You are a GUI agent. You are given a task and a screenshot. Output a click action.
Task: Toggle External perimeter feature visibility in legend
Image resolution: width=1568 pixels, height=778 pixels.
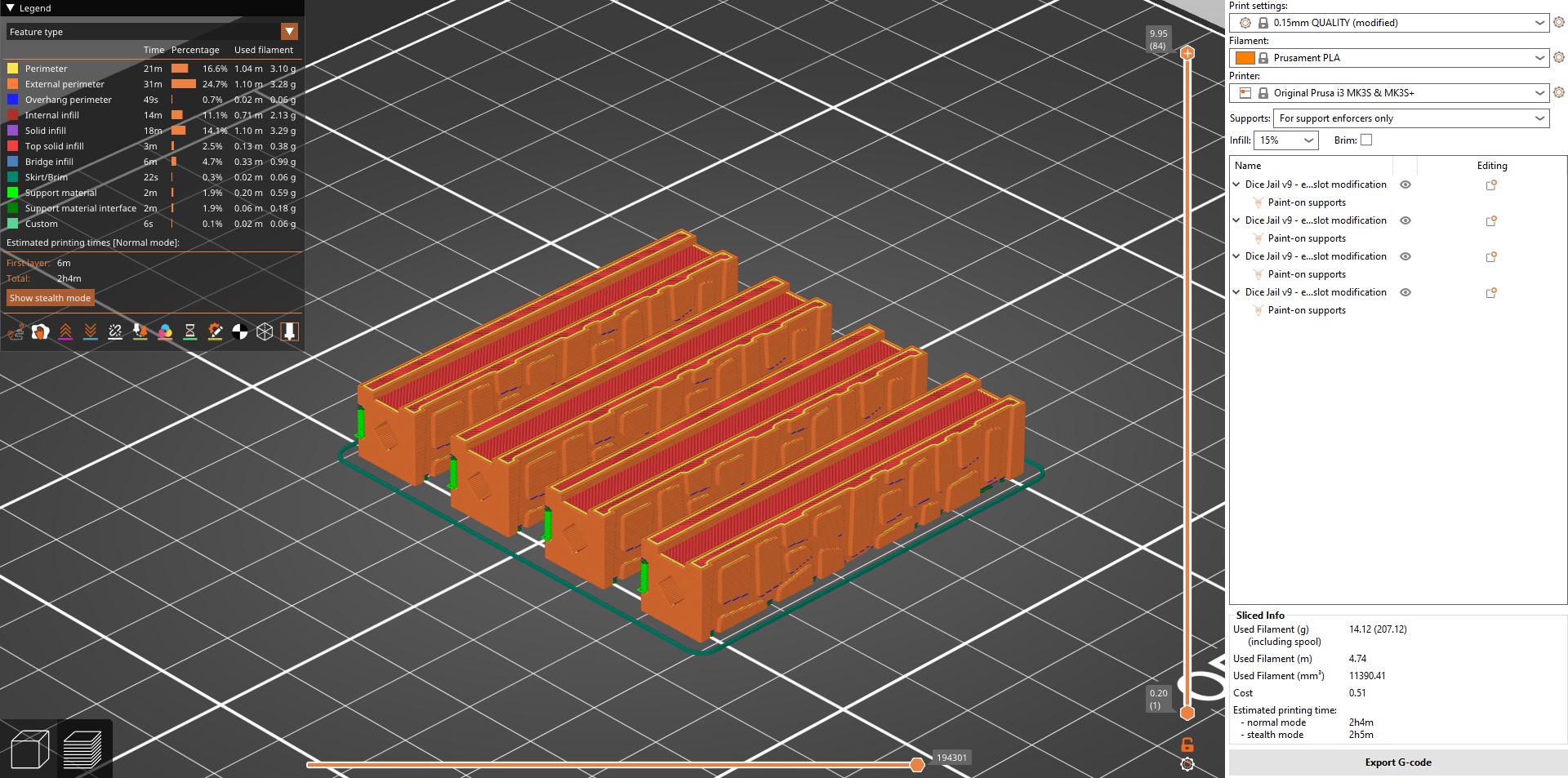(151, 84)
